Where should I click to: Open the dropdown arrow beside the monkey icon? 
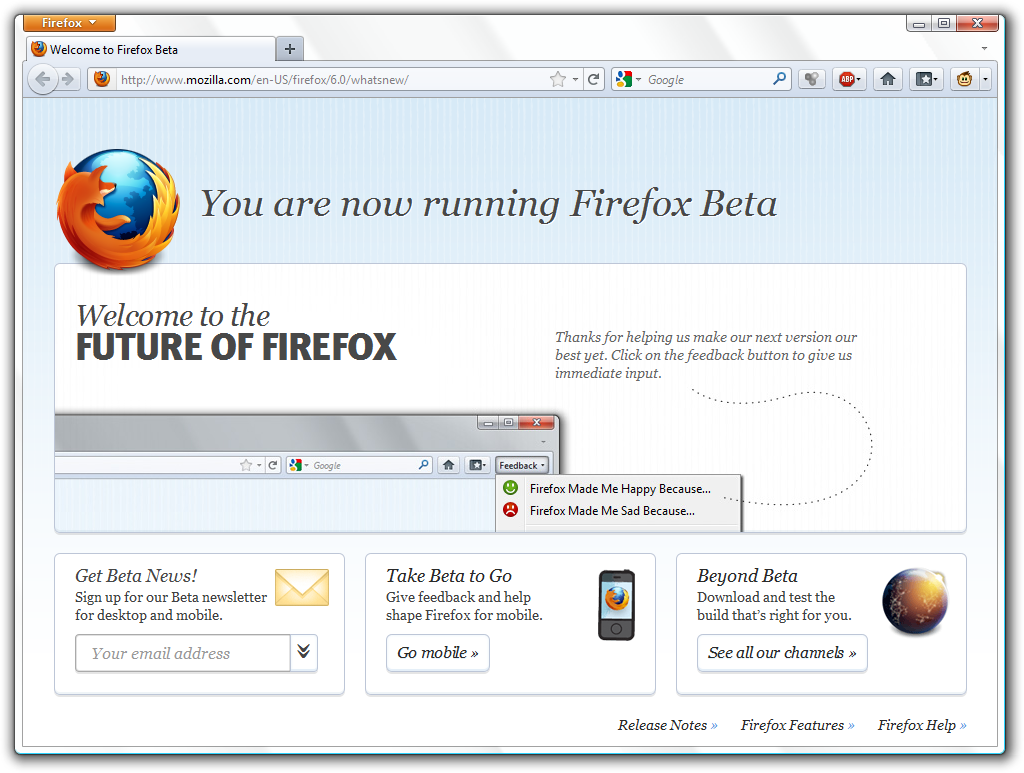pyautogui.click(x=985, y=80)
